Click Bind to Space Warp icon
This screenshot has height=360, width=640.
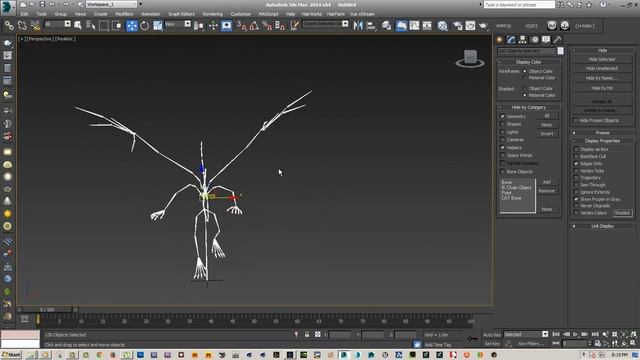(x=35, y=26)
